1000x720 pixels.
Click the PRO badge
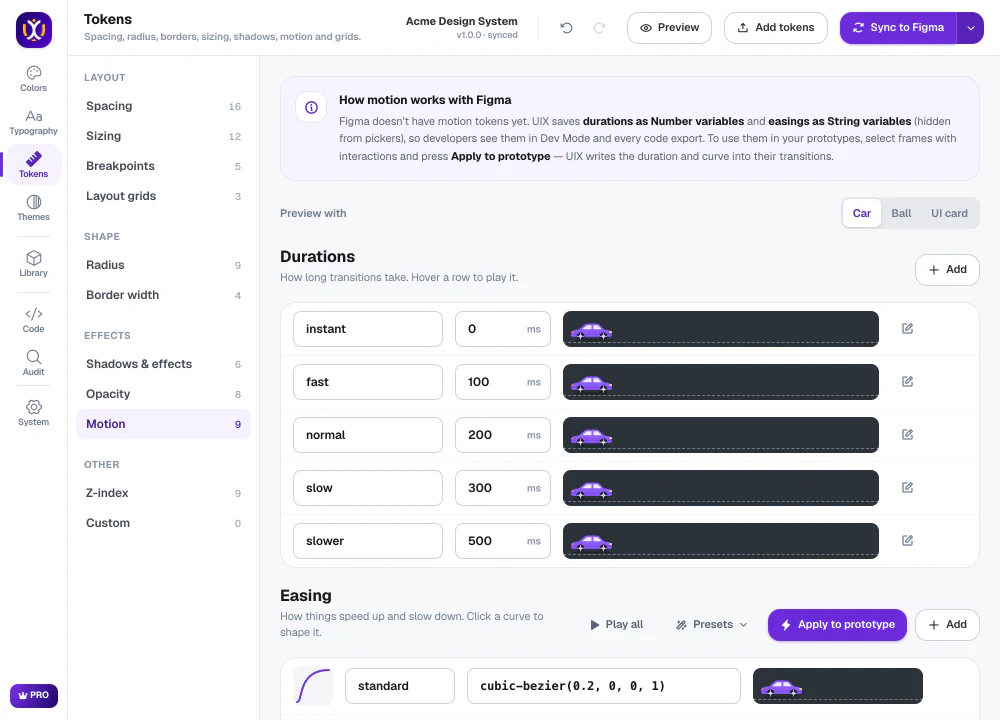click(x=34, y=695)
